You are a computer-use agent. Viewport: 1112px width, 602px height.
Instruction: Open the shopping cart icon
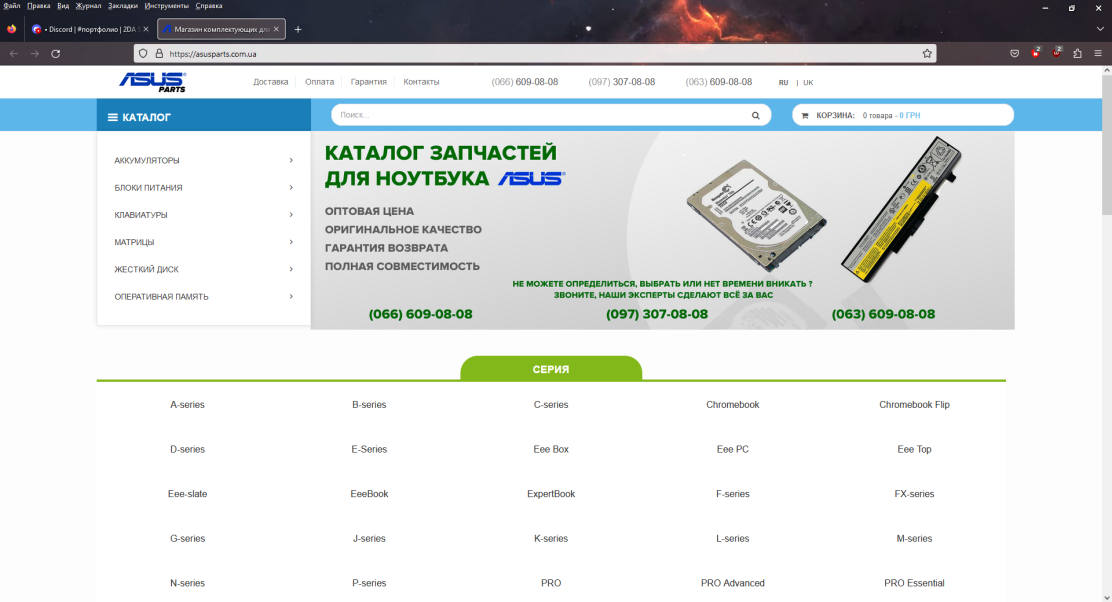[x=805, y=116]
